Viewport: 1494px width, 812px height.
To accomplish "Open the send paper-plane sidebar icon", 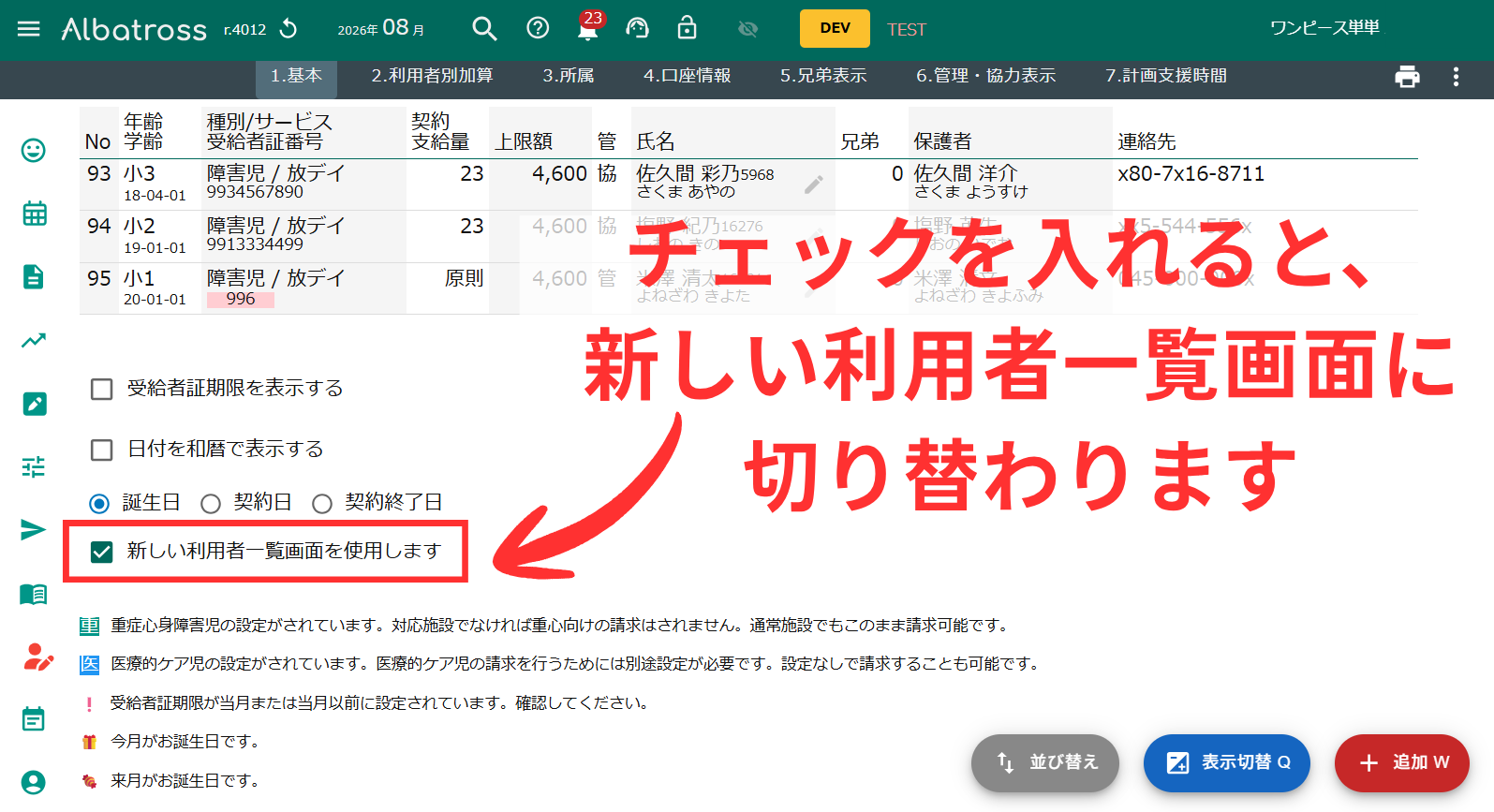I will coord(33,530).
